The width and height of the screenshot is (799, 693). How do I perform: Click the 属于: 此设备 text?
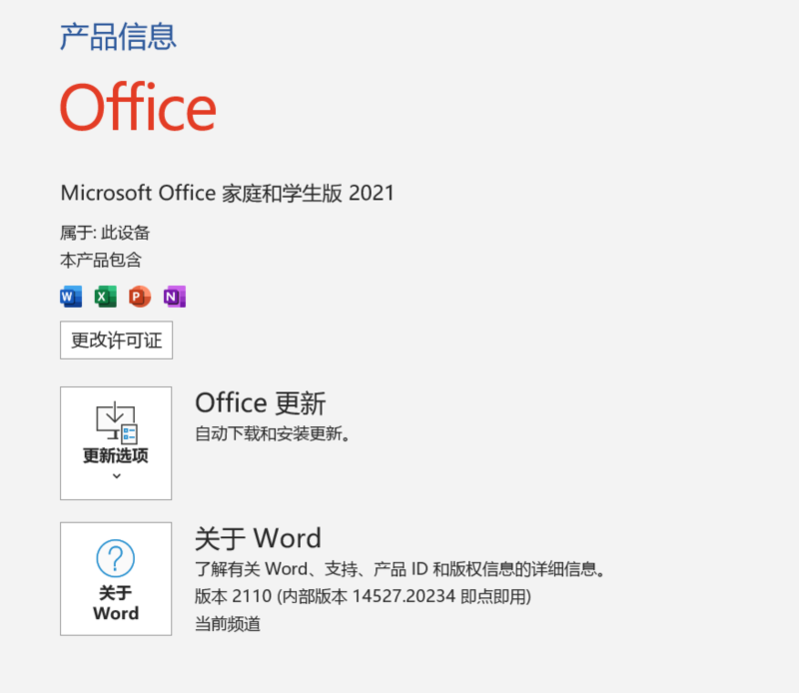(x=105, y=233)
